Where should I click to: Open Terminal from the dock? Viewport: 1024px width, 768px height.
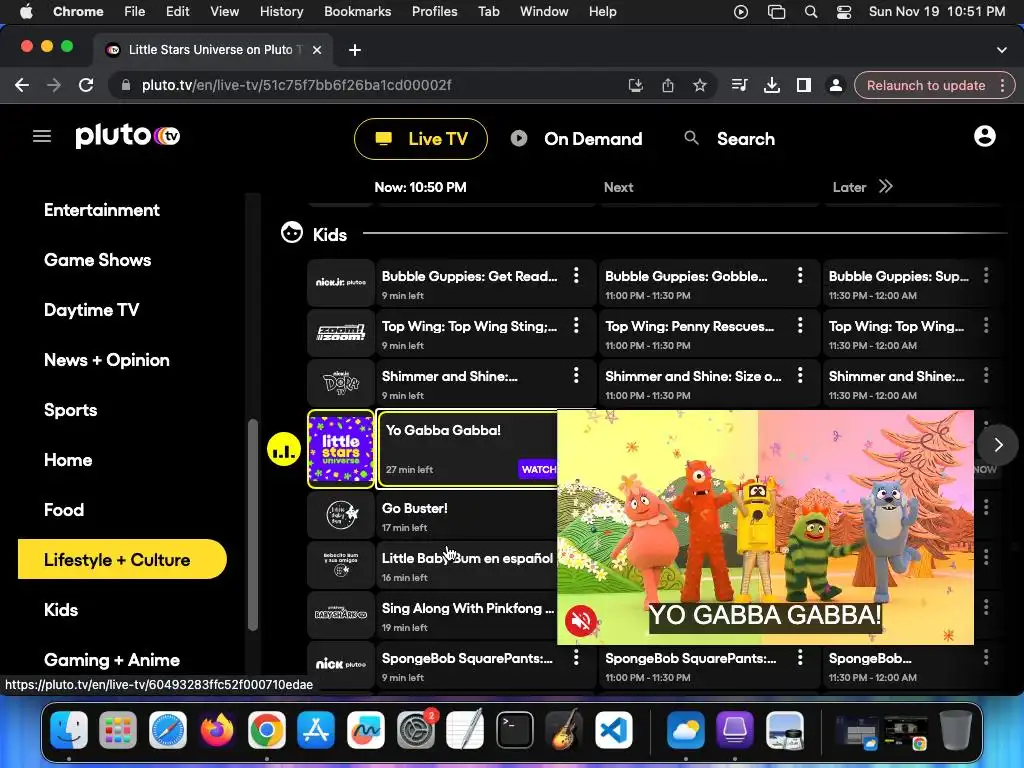tap(515, 729)
